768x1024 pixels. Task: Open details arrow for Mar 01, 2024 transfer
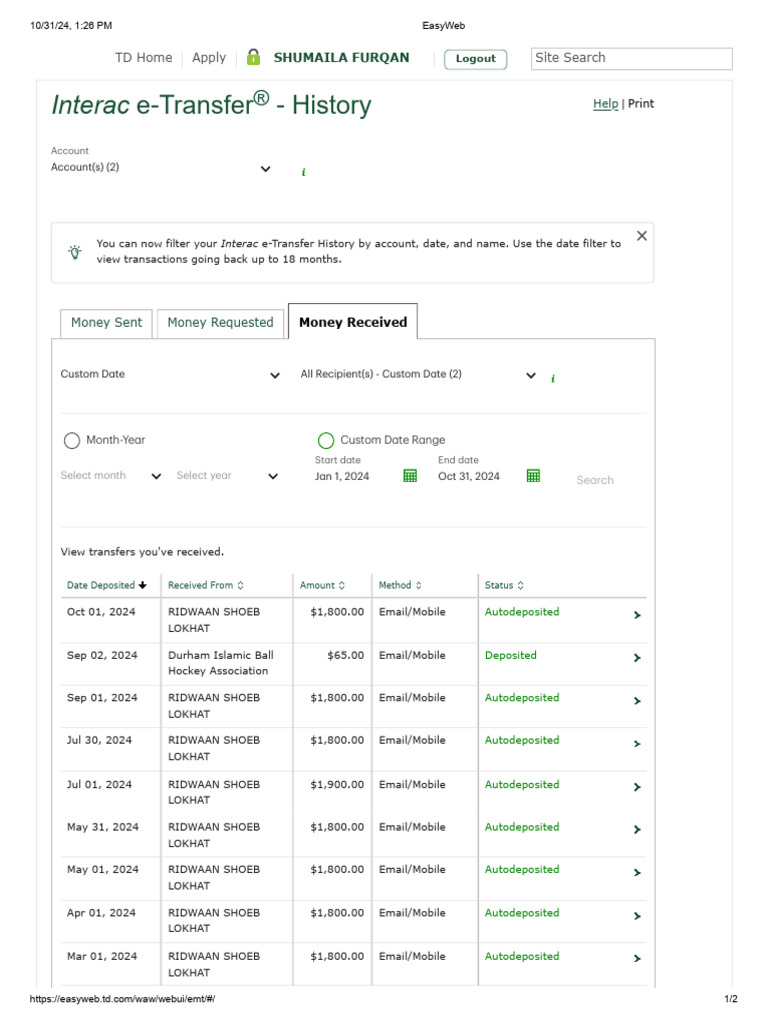pos(637,958)
